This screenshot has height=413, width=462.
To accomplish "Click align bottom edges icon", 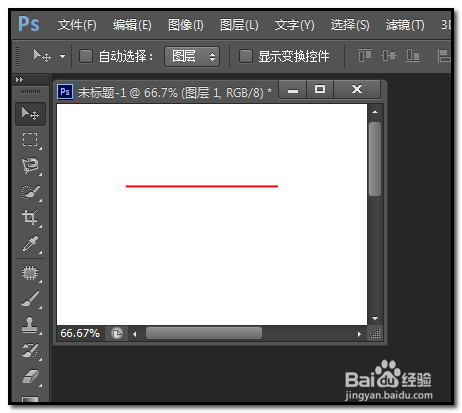I will [x=413, y=56].
